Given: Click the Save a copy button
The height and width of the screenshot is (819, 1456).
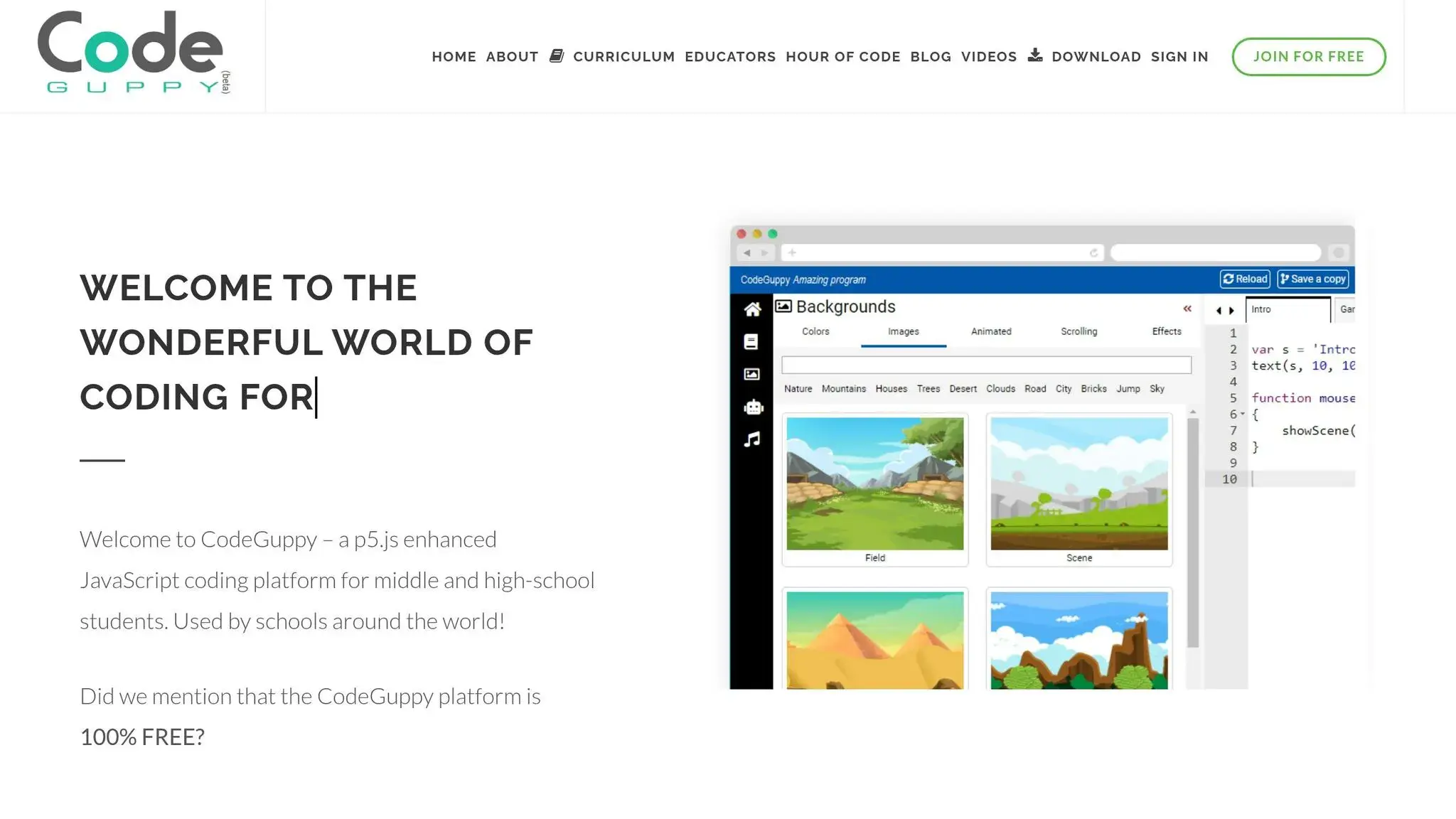Looking at the screenshot, I should coord(1312,279).
